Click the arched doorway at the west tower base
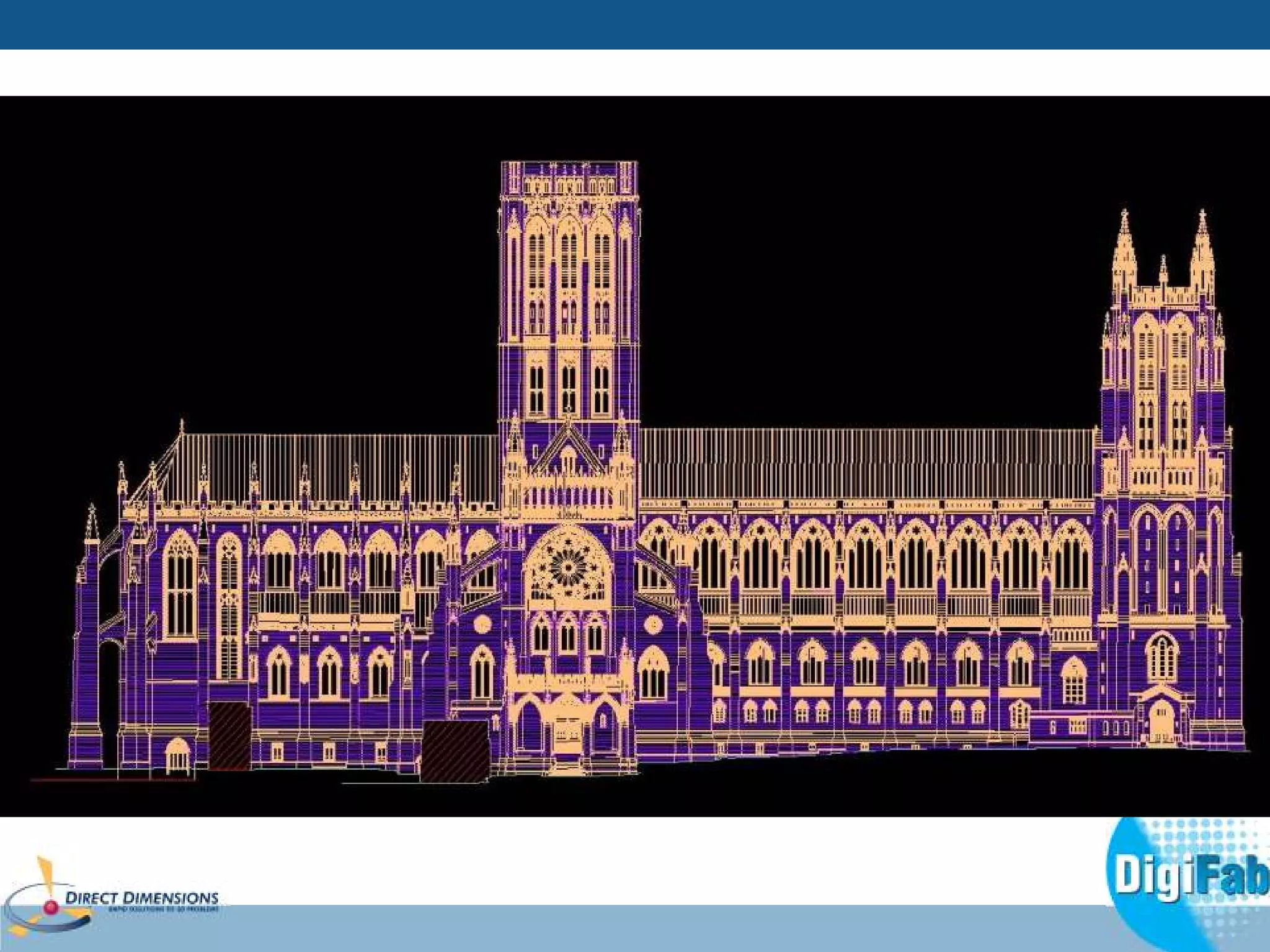 coord(1161,721)
